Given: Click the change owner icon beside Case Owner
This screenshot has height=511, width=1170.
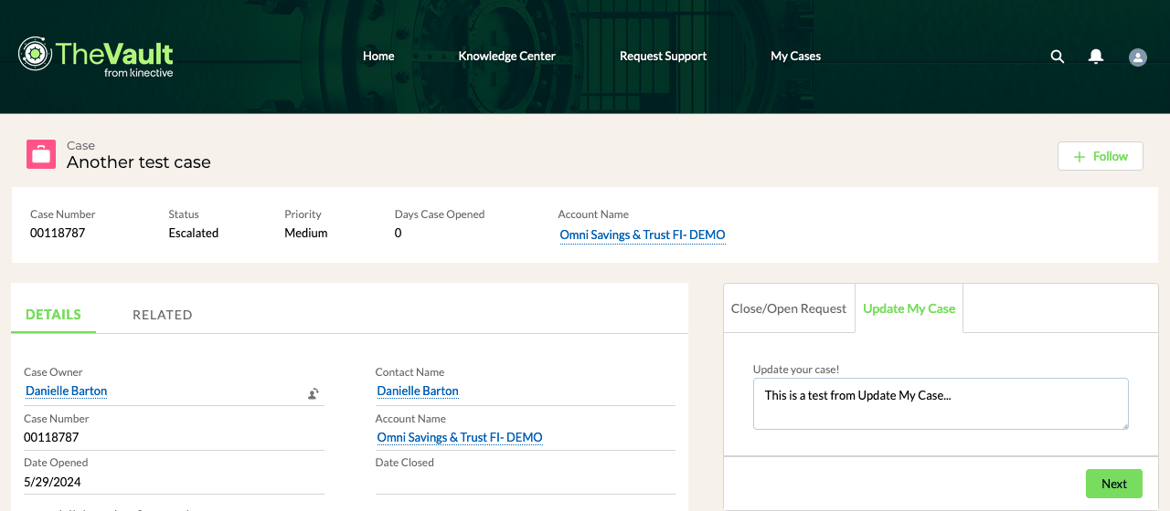Looking at the screenshot, I should tap(313, 394).
